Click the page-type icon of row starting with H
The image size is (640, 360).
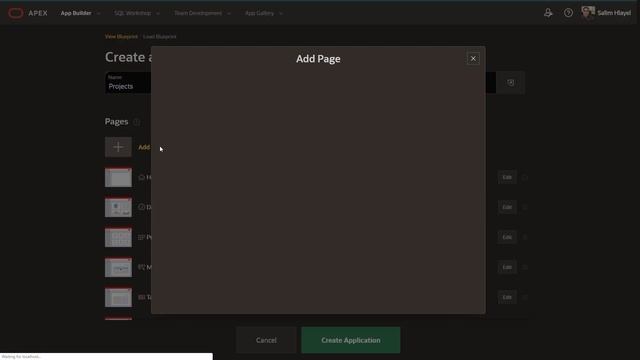click(x=141, y=177)
